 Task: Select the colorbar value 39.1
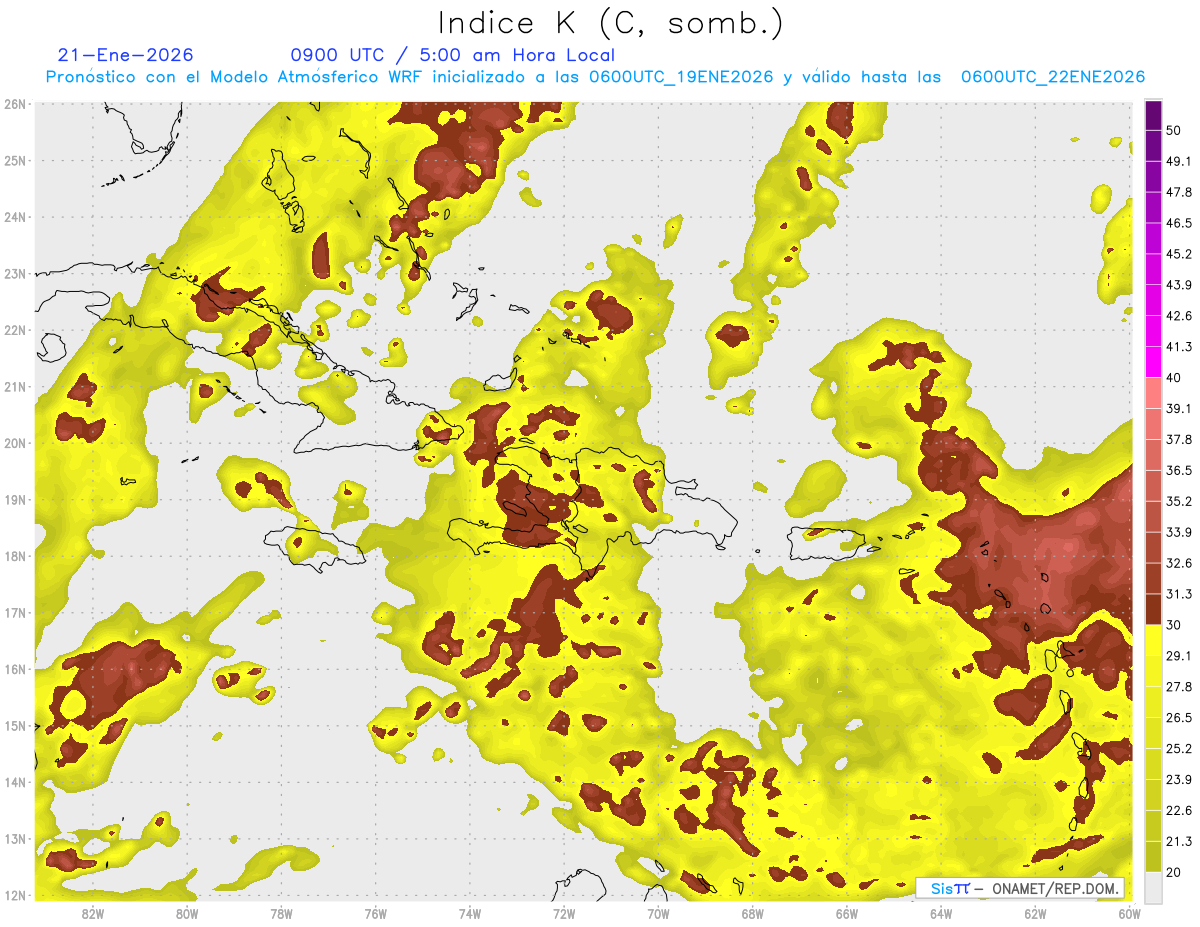click(x=1178, y=408)
